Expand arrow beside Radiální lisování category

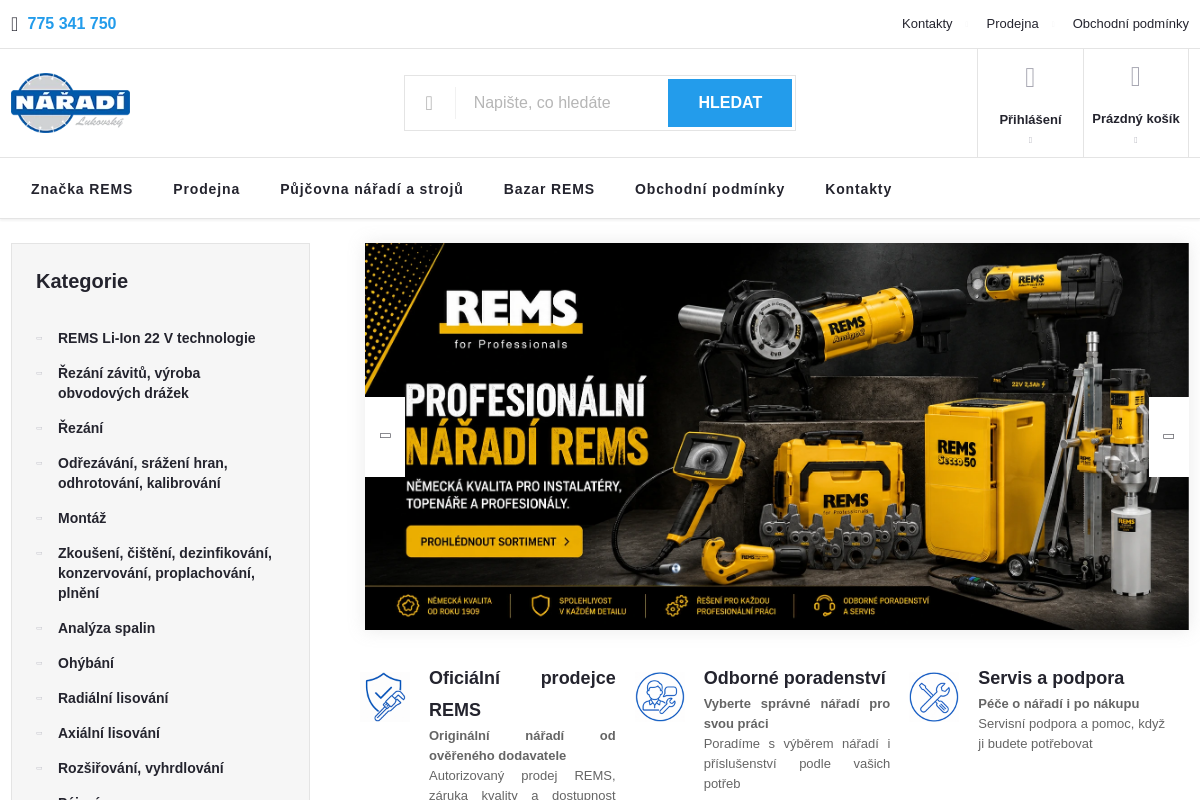pos(39,698)
